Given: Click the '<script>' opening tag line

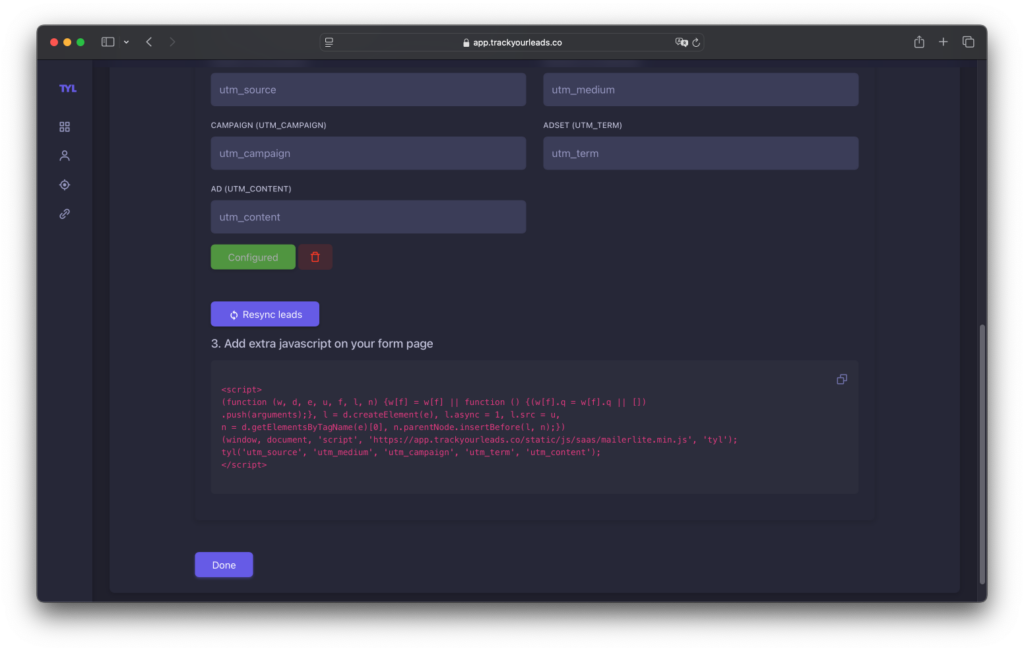Looking at the screenshot, I should [x=242, y=389].
